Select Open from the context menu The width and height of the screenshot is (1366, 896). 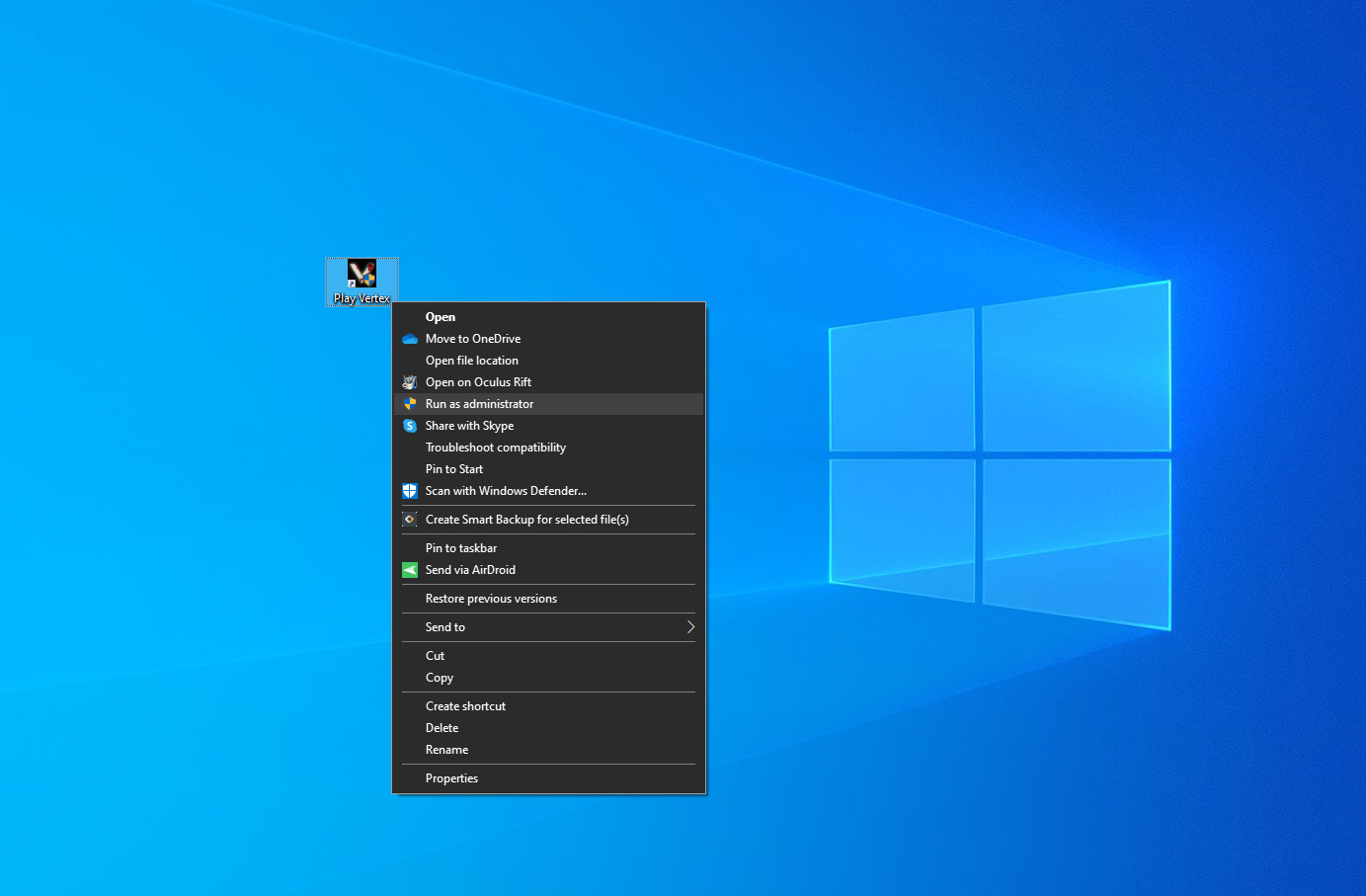441,317
